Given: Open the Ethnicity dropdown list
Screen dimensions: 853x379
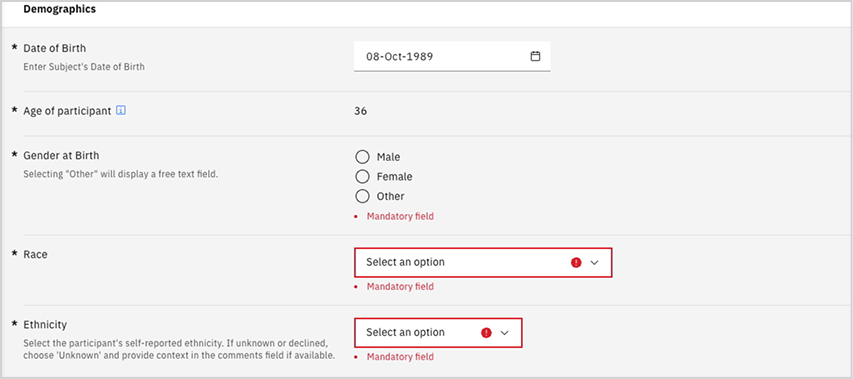Looking at the screenshot, I should click(x=438, y=333).
